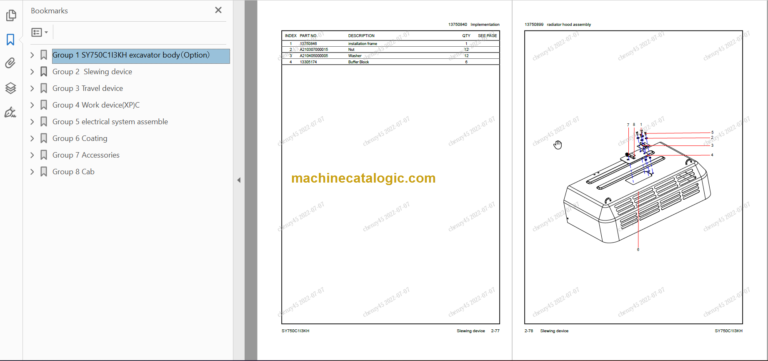Go to Group 8 Cab bookmark
This screenshot has height=361, width=768.
[x=73, y=172]
